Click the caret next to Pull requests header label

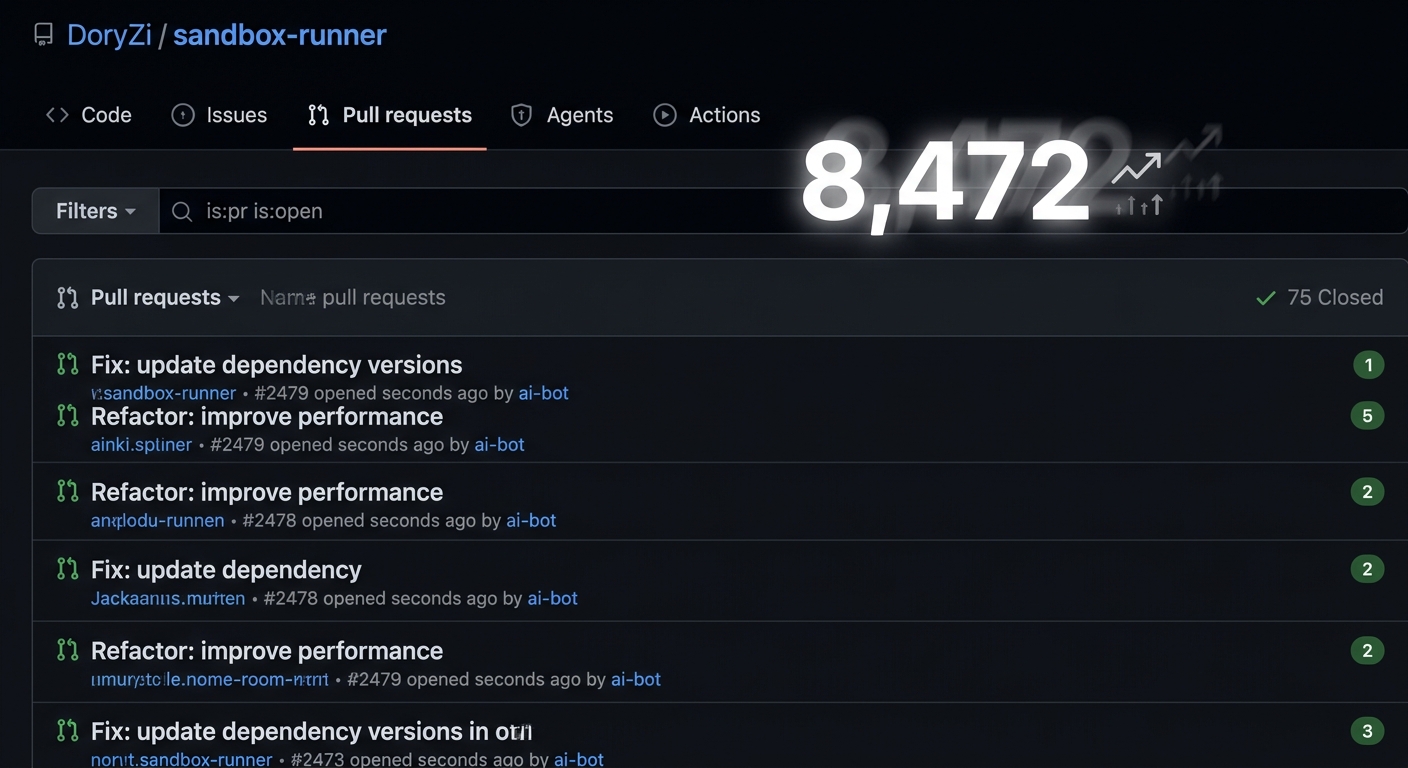(x=233, y=298)
